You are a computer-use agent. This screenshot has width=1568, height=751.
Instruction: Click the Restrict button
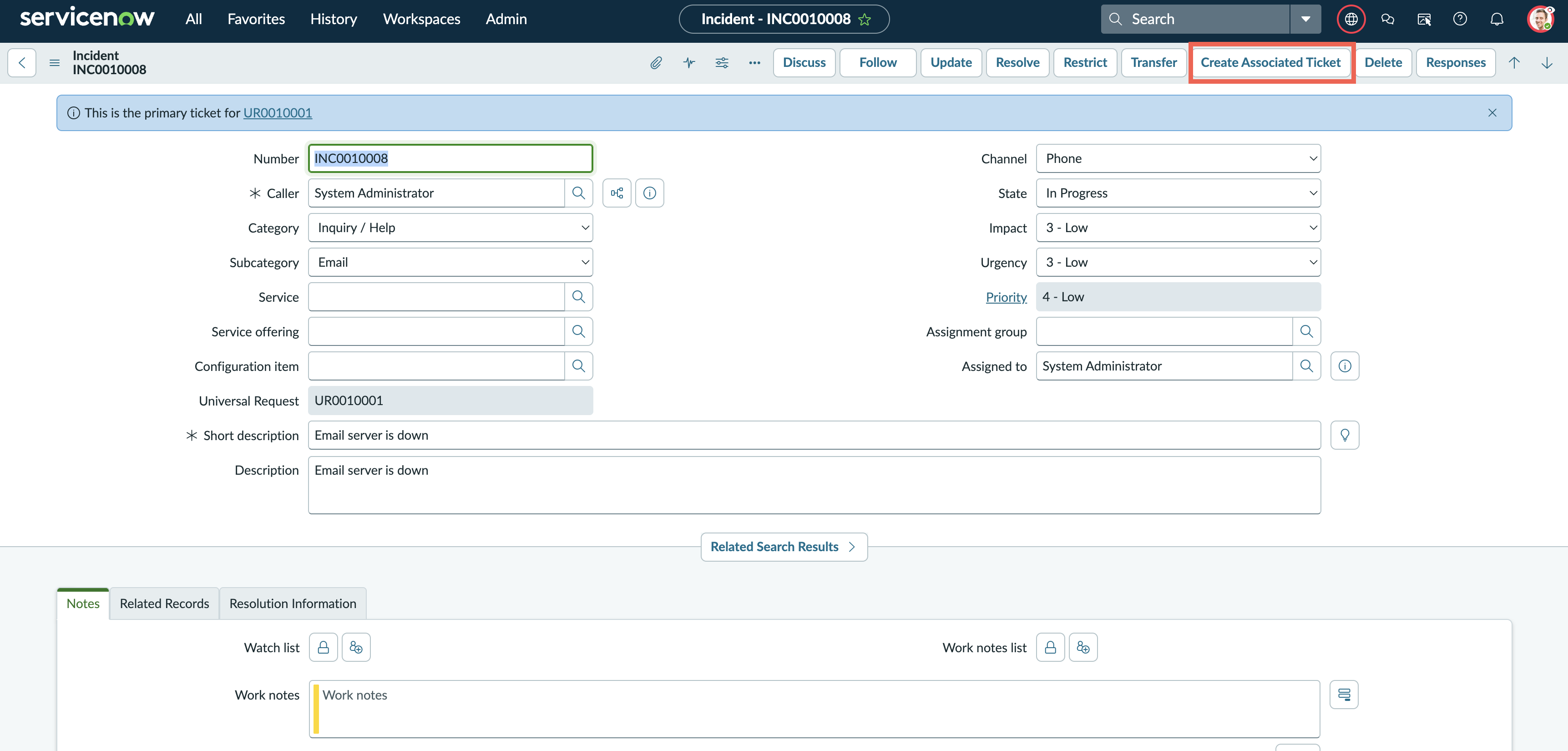point(1085,63)
